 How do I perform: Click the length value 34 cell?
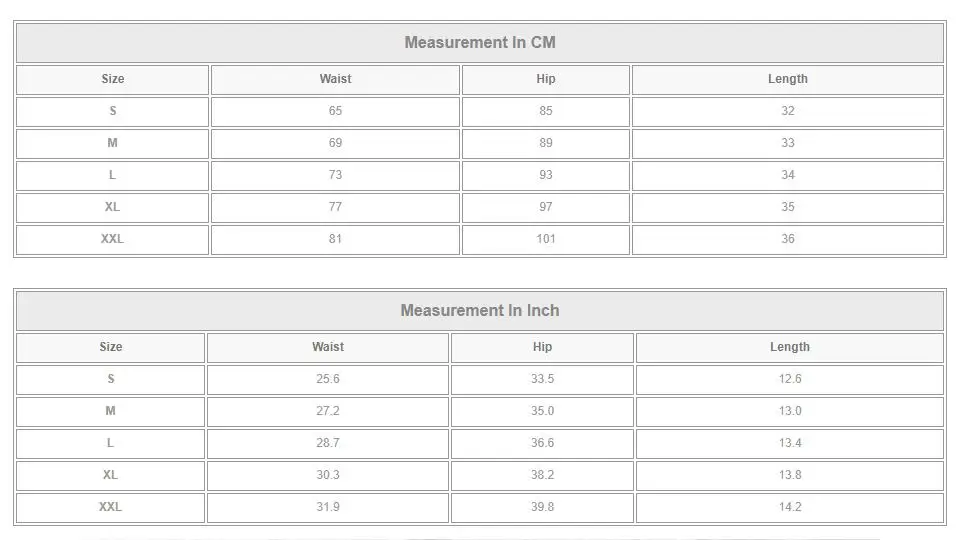[787, 175]
